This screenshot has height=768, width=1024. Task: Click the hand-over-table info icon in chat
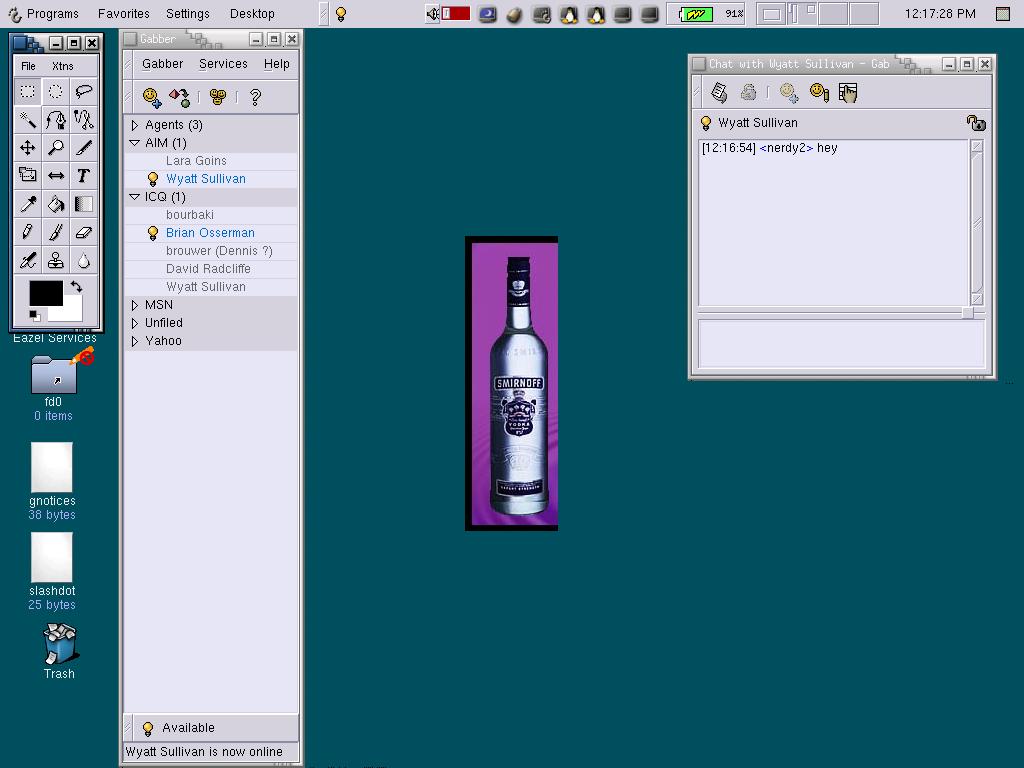pos(848,93)
